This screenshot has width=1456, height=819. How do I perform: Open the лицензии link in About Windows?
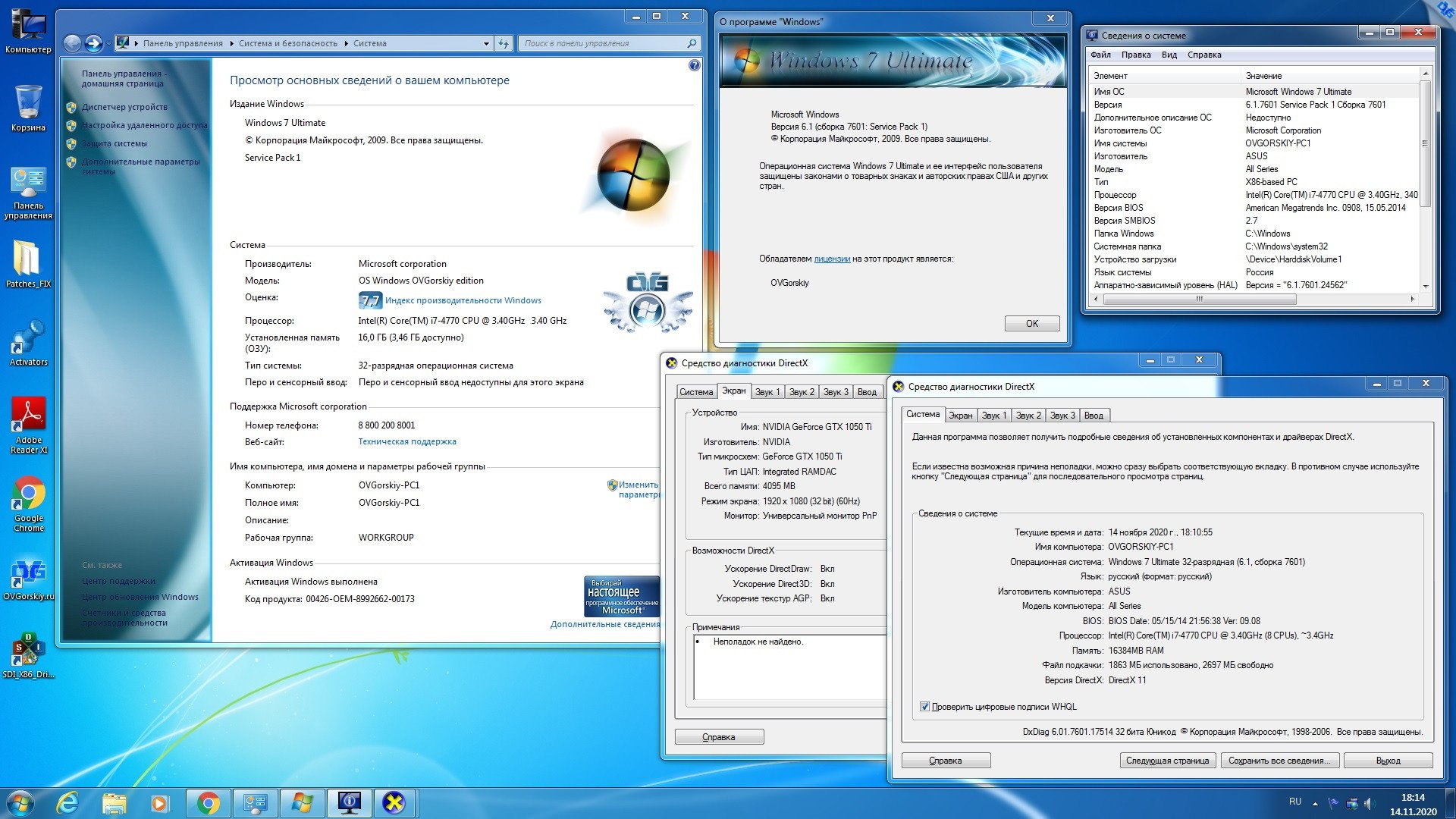[x=832, y=259]
